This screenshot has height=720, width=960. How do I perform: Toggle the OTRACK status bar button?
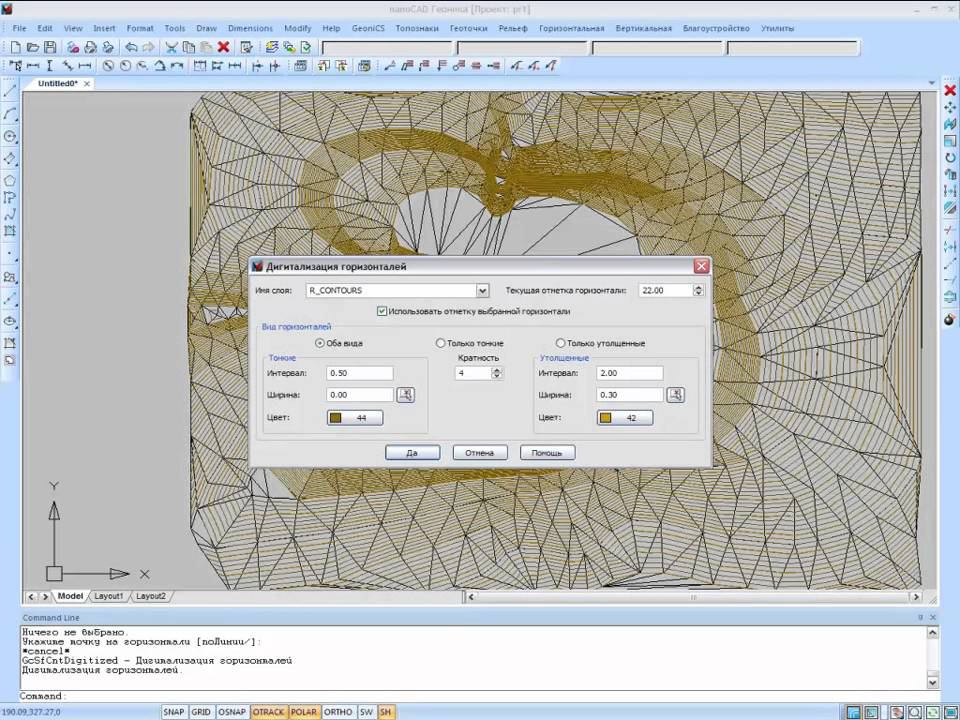pos(268,712)
